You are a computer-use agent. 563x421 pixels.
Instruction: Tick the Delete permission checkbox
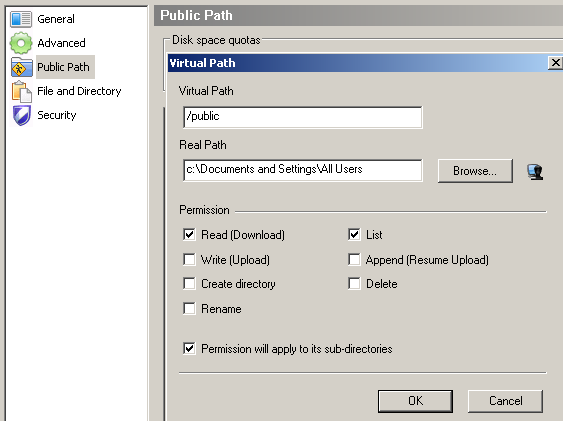[354, 284]
